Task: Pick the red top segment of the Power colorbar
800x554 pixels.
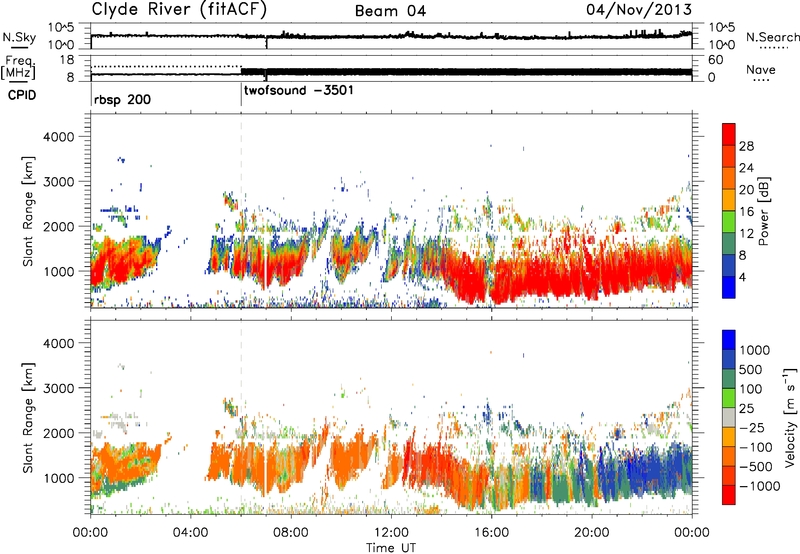Action: [729, 134]
